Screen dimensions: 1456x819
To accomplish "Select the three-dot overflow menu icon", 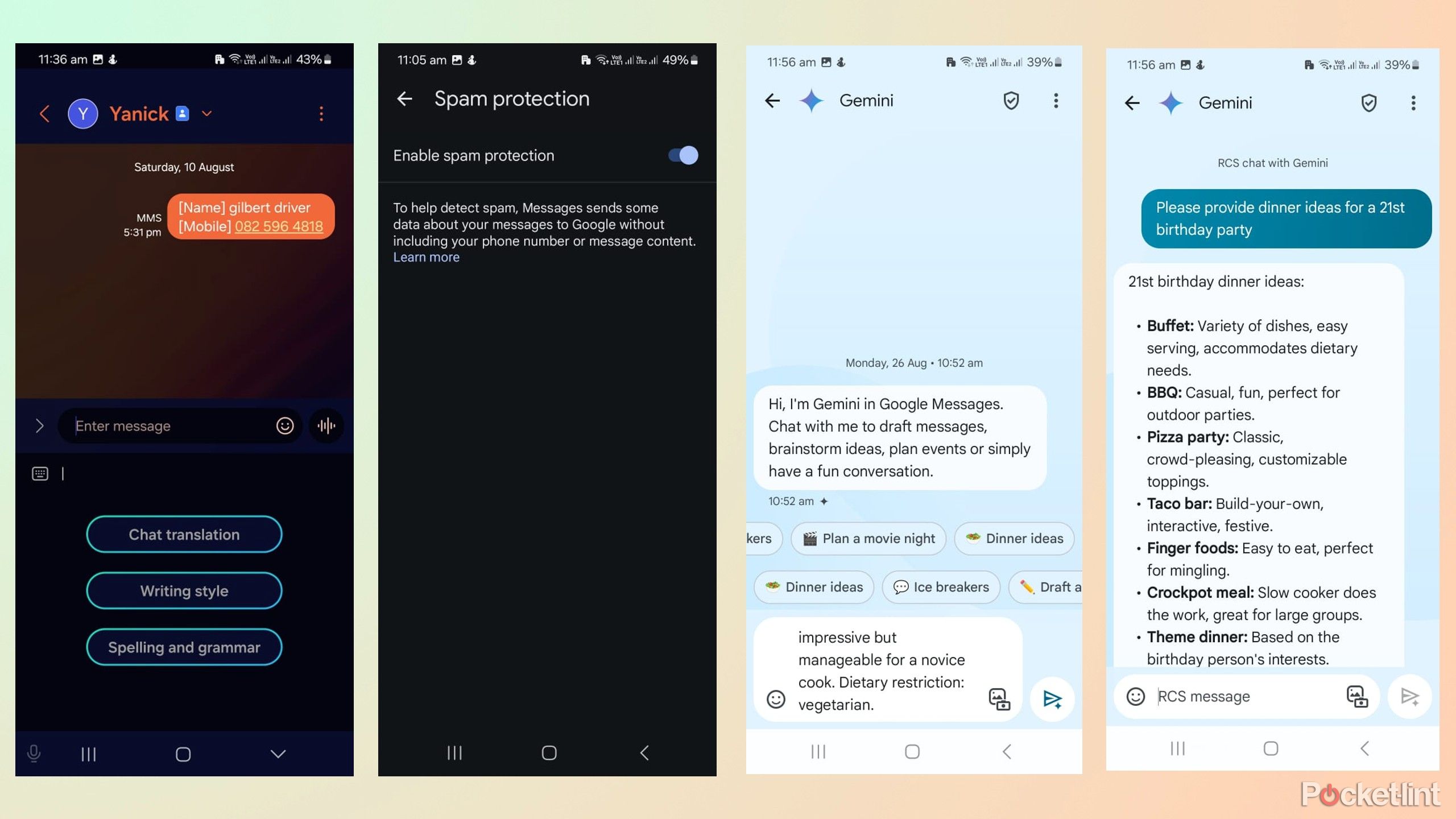I will 322,113.
